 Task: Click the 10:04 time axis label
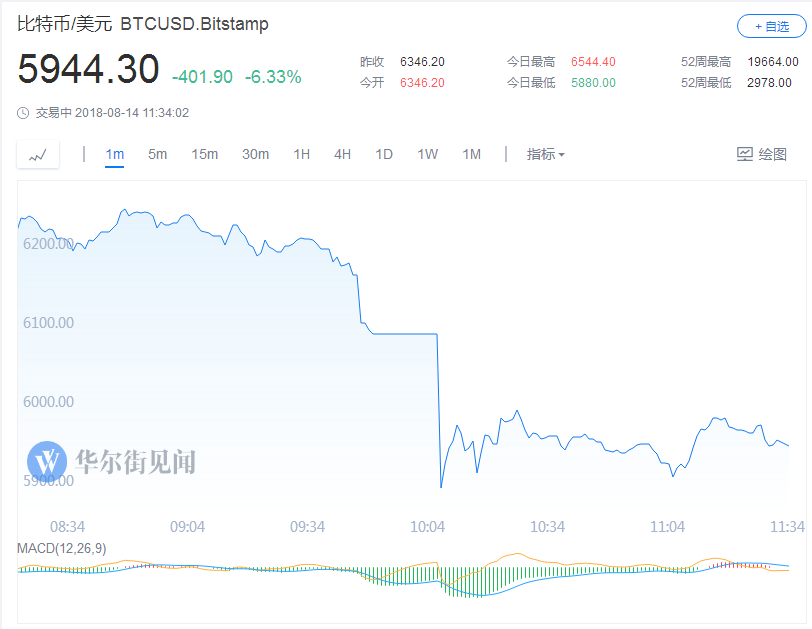click(x=427, y=527)
